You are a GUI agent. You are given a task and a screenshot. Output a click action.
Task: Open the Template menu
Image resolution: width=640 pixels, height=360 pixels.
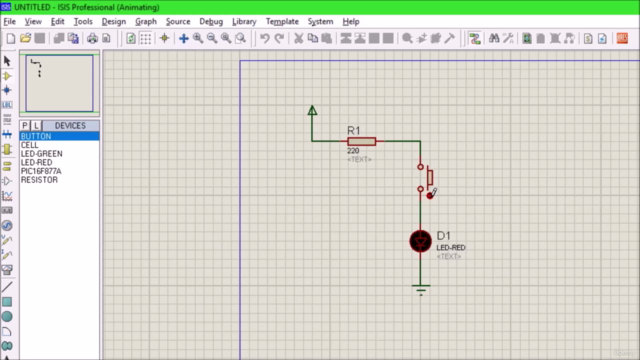click(x=282, y=22)
